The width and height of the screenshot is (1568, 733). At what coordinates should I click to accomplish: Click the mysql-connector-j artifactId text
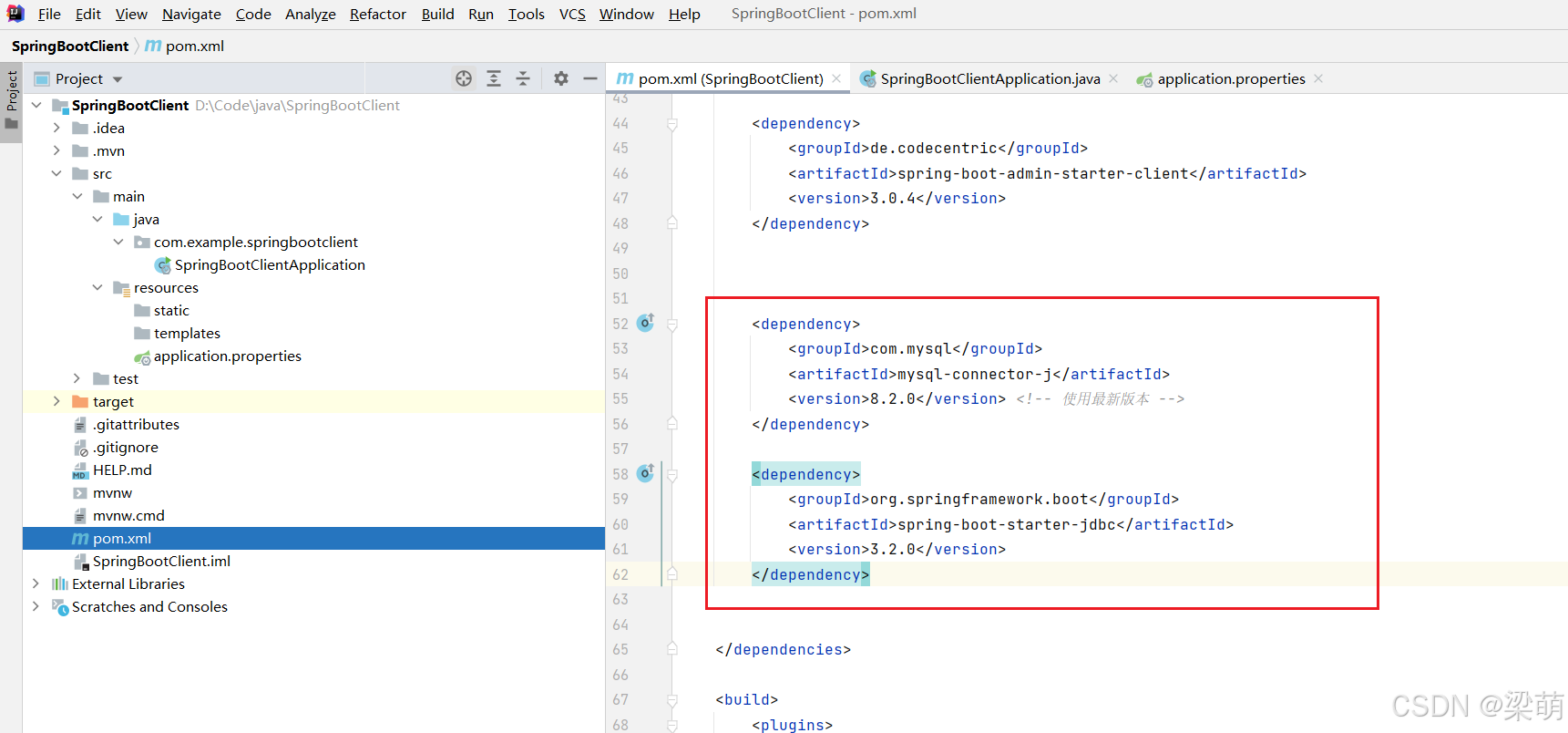pyautogui.click(x=975, y=374)
